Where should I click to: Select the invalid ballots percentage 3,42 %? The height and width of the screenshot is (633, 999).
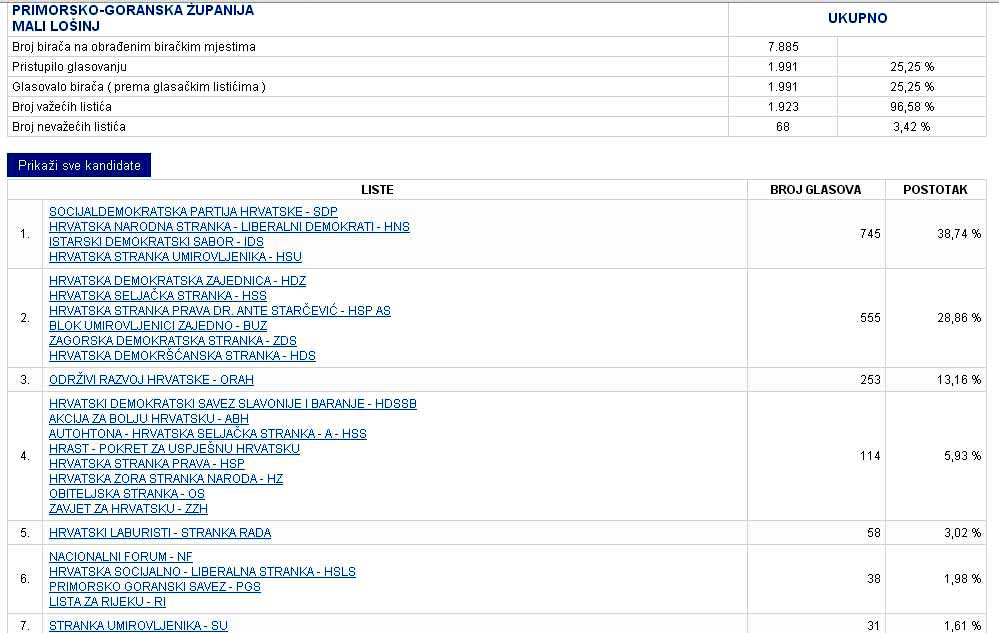click(x=912, y=127)
